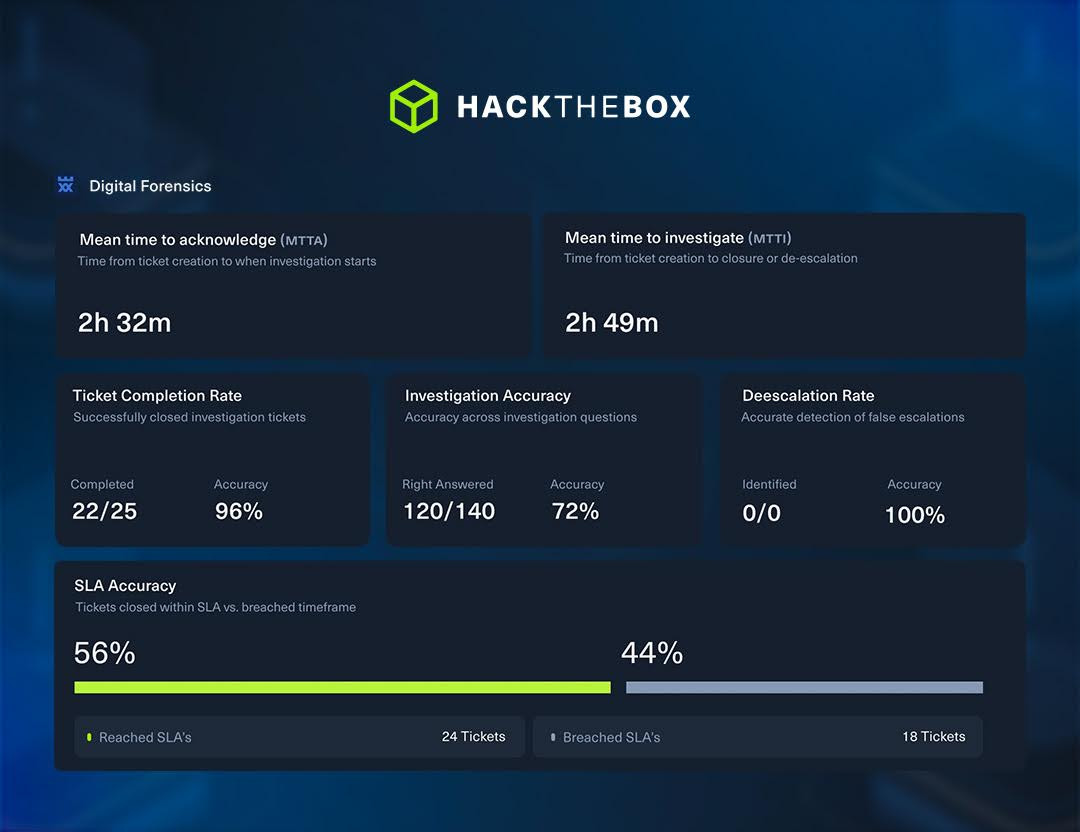Click the 2h 49m MTTI value
This screenshot has height=832, width=1080.
click(611, 322)
